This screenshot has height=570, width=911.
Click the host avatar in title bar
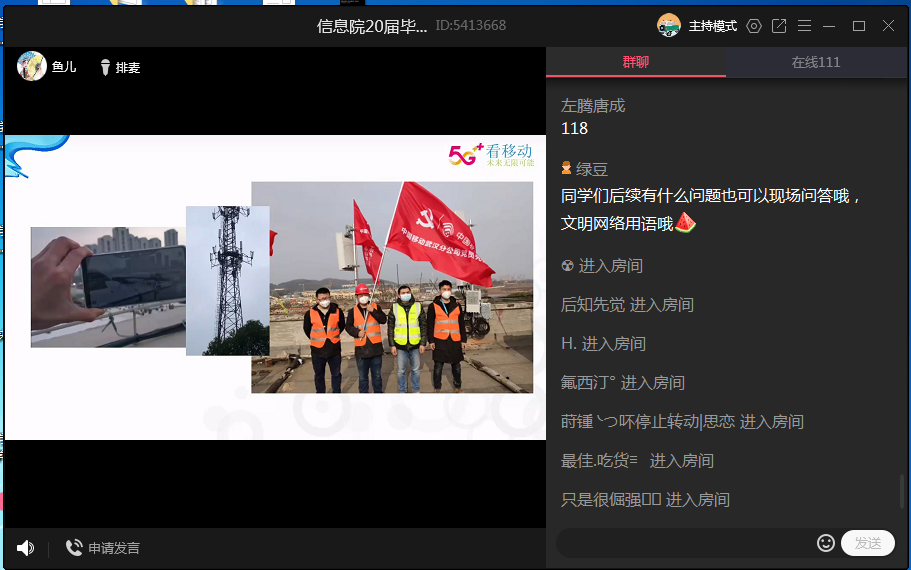(x=669, y=26)
